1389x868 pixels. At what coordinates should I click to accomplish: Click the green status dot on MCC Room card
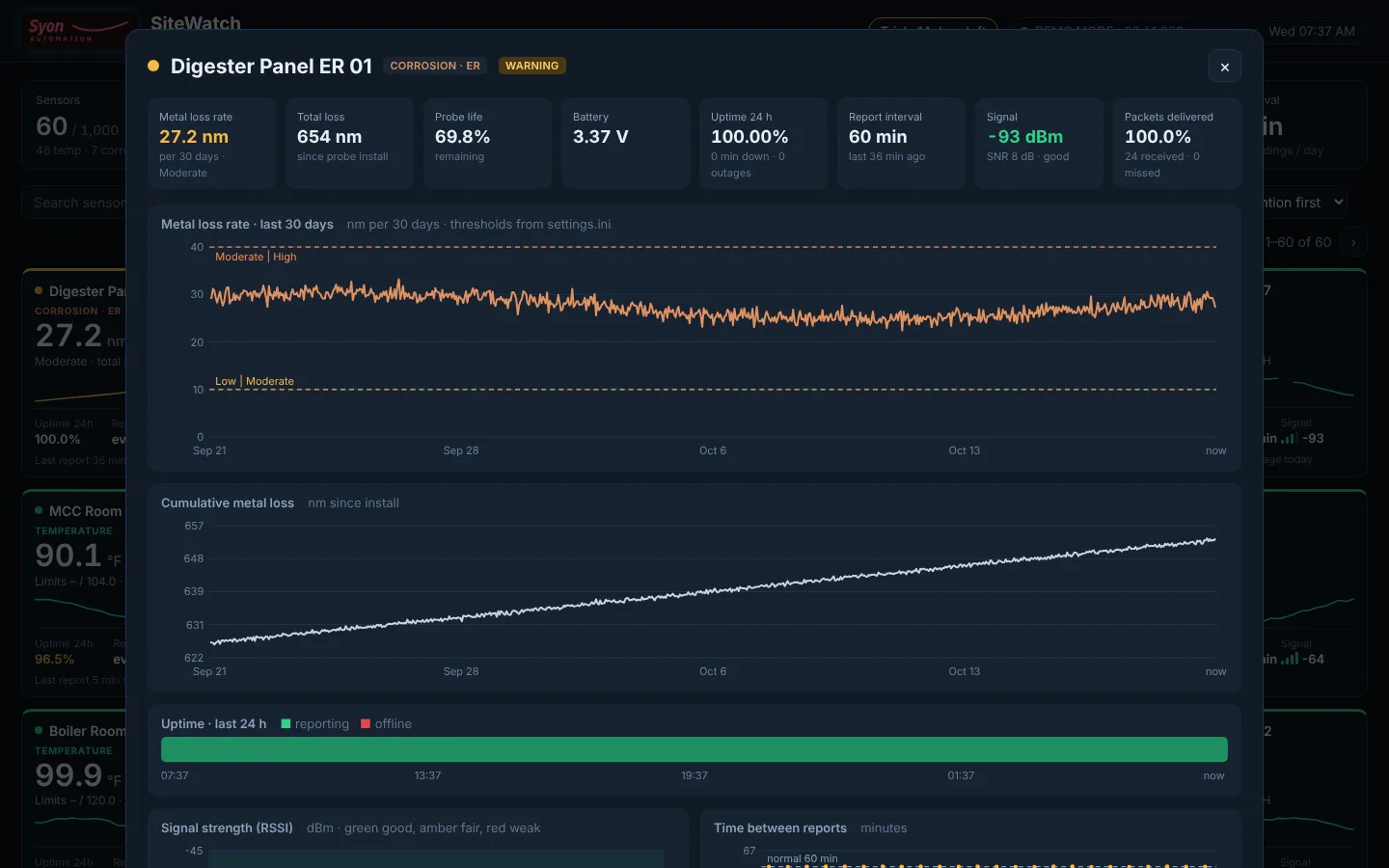39,511
